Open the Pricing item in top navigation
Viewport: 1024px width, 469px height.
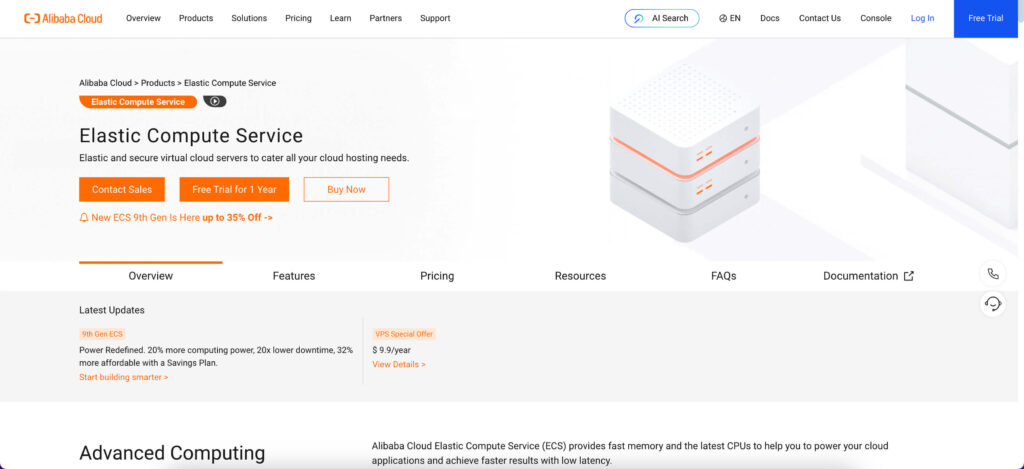[298, 18]
